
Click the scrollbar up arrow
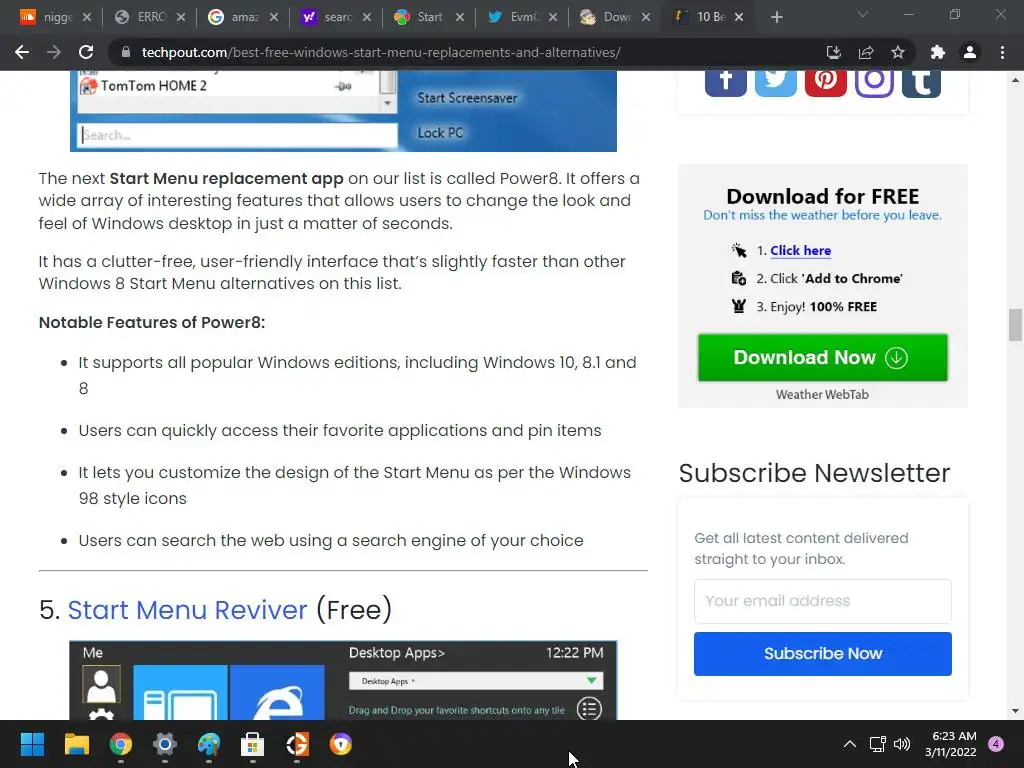click(1015, 80)
